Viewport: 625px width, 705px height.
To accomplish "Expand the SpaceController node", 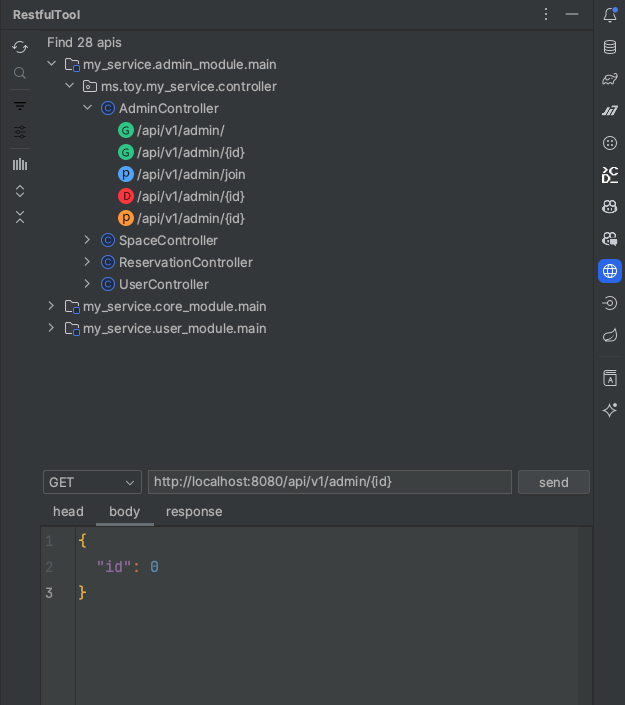I will [87, 240].
